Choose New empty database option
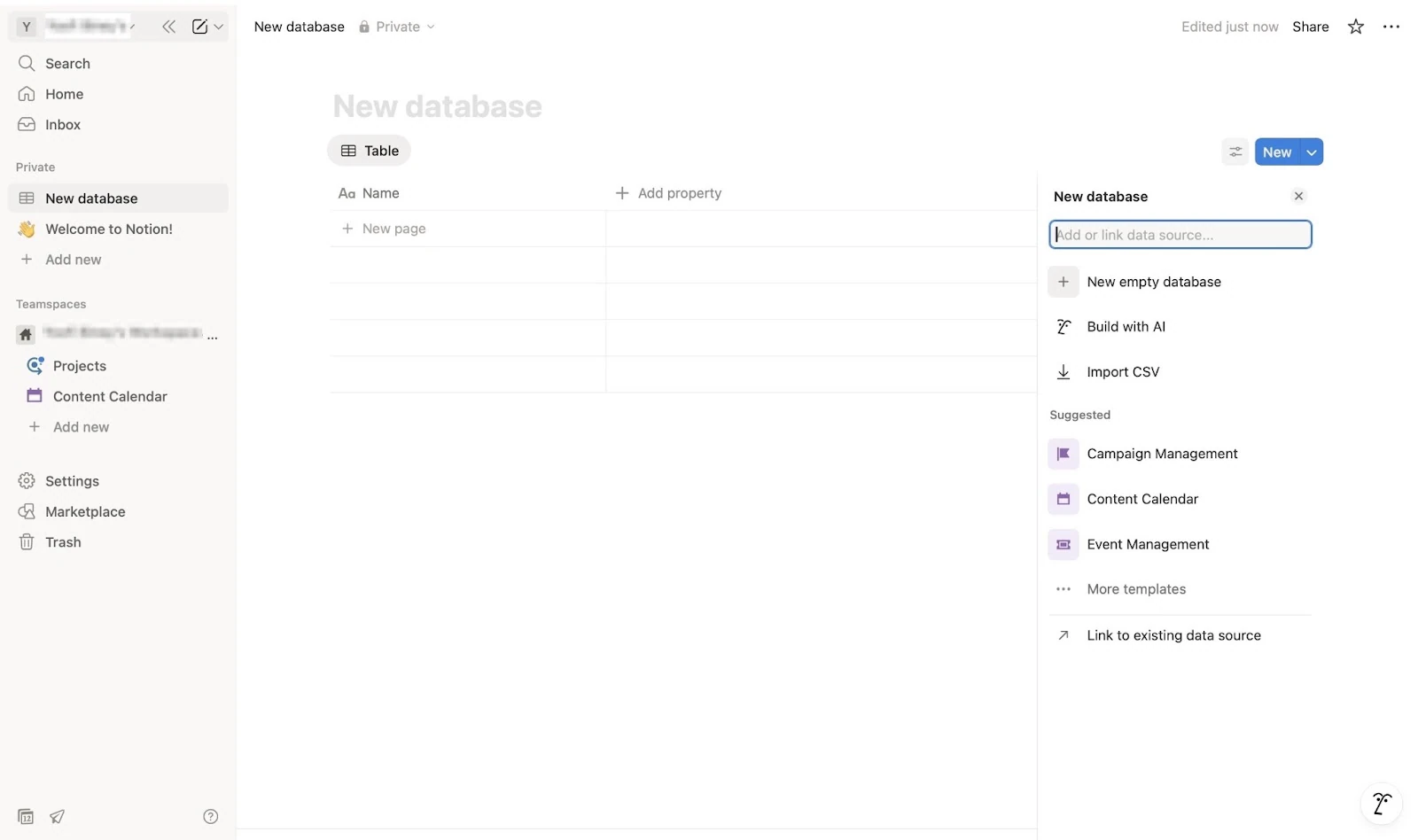The image size is (1418, 840). pos(1180,282)
